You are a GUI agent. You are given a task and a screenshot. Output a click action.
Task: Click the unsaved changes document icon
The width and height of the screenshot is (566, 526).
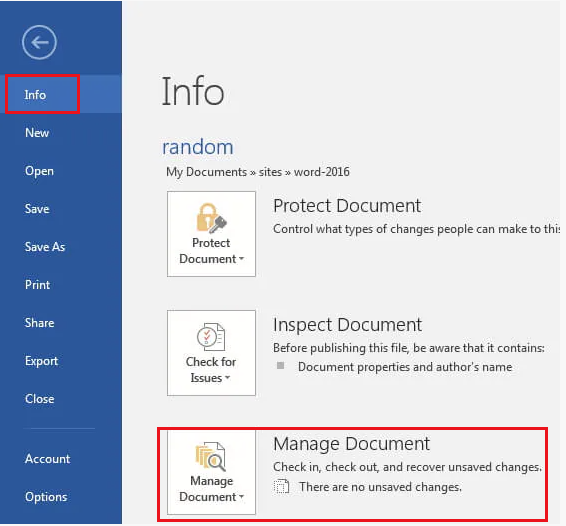(281, 486)
